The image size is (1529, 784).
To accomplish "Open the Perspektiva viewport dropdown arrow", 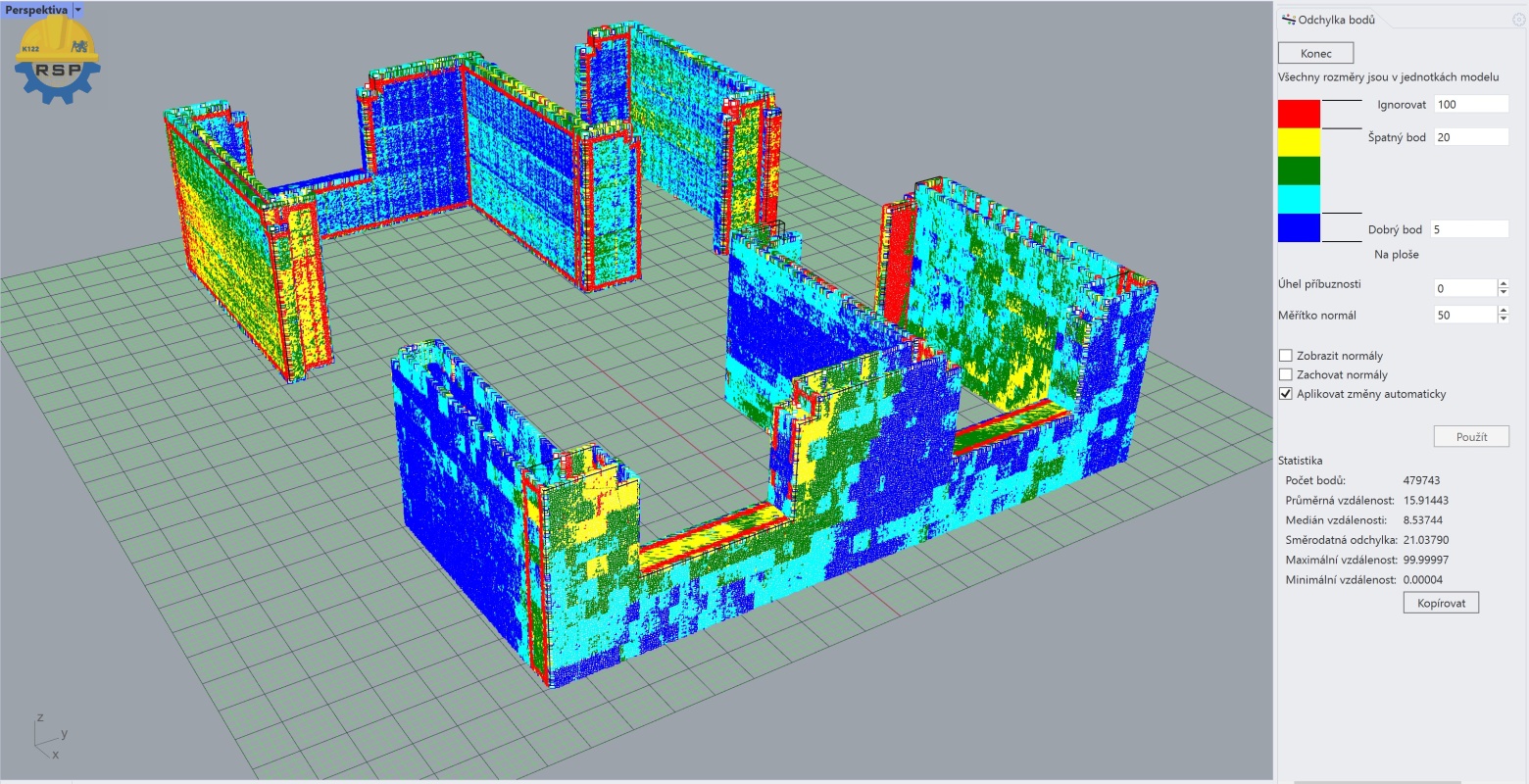I will pyautogui.click(x=78, y=10).
